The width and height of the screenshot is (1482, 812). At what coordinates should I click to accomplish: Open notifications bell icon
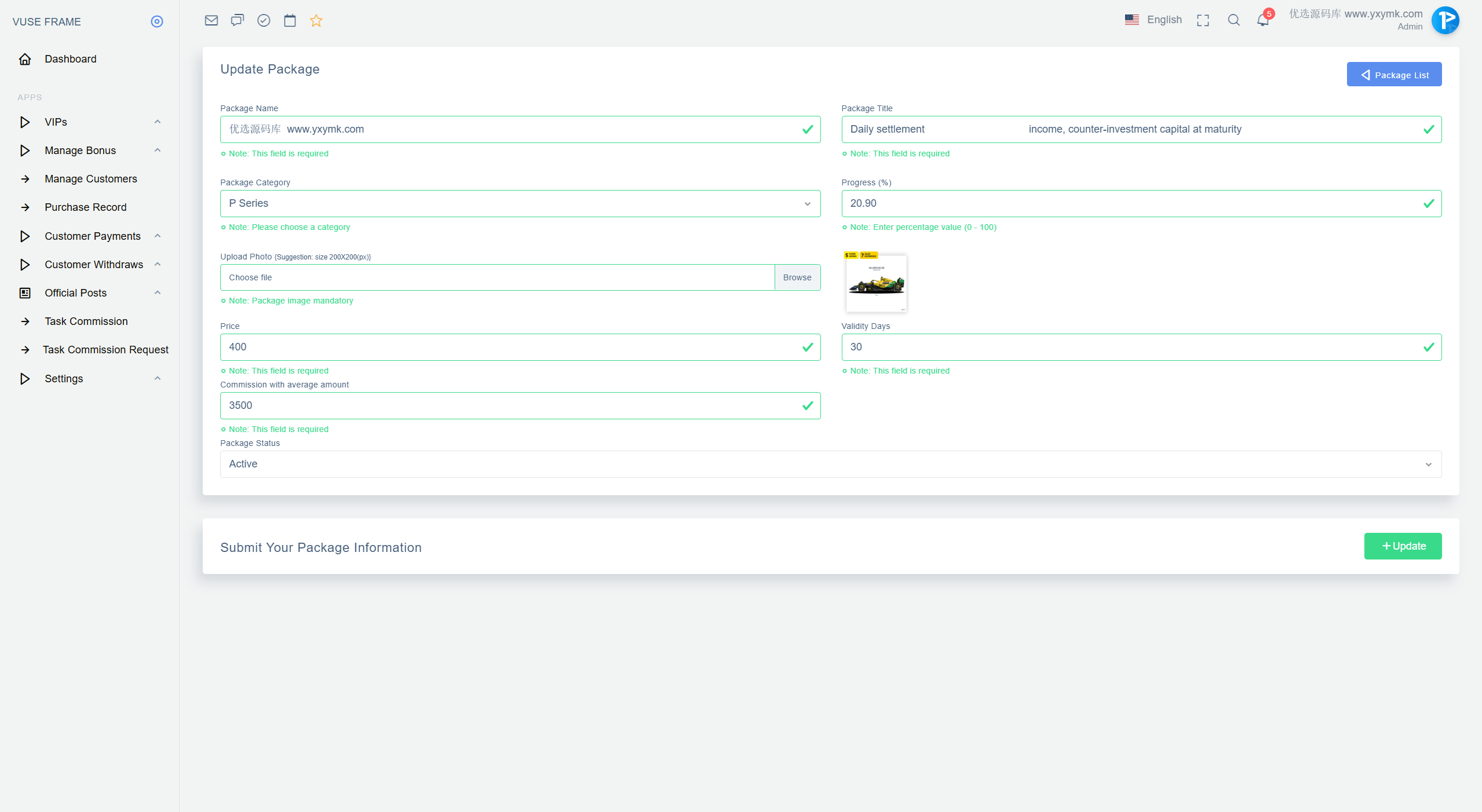point(1263,20)
